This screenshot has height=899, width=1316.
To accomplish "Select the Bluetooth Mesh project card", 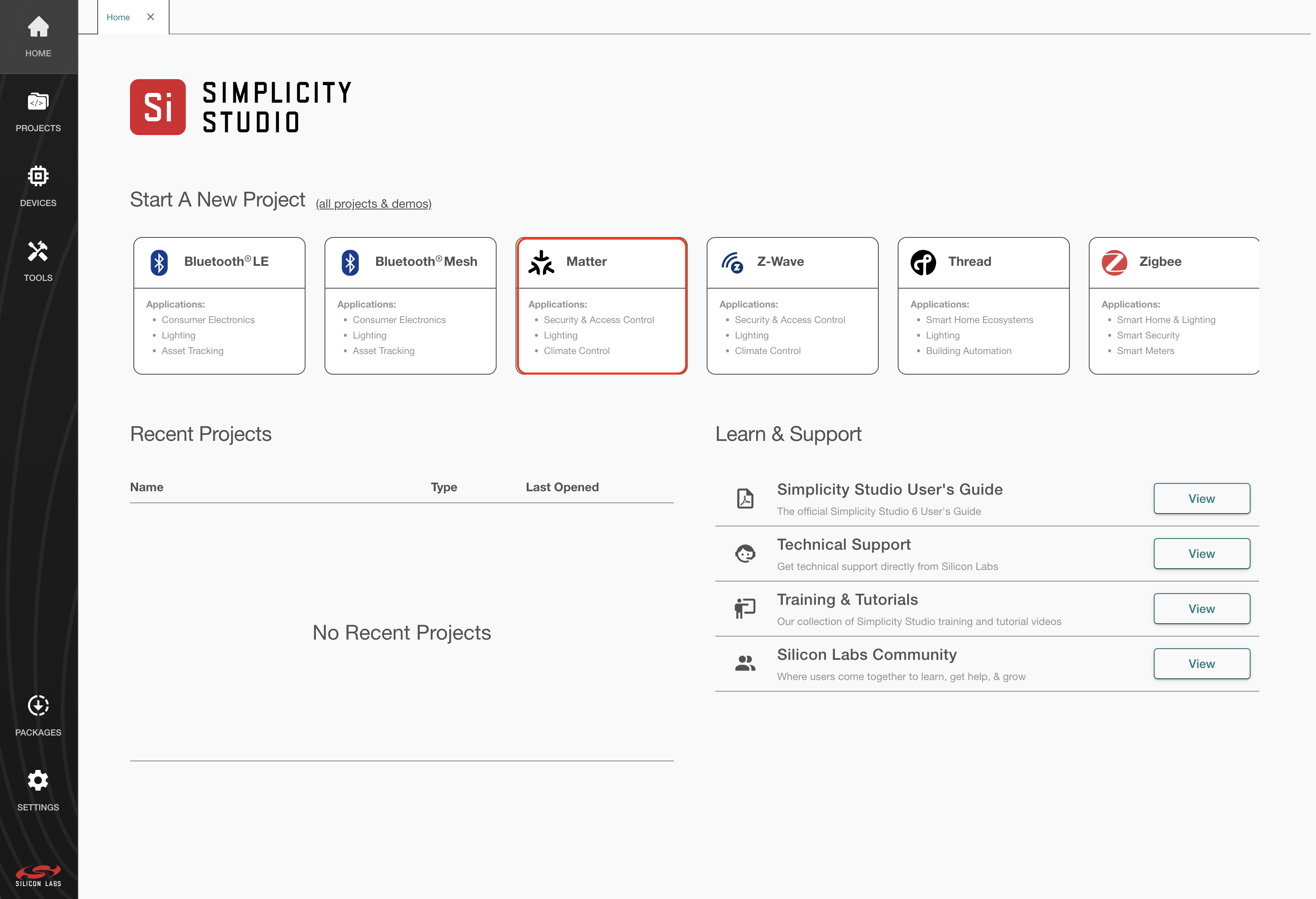I will [x=410, y=306].
